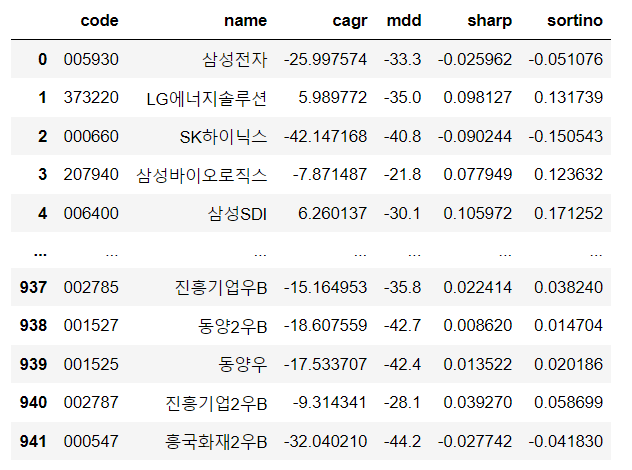Select row index 941
This screenshot has width=632, height=470.
click(33, 441)
